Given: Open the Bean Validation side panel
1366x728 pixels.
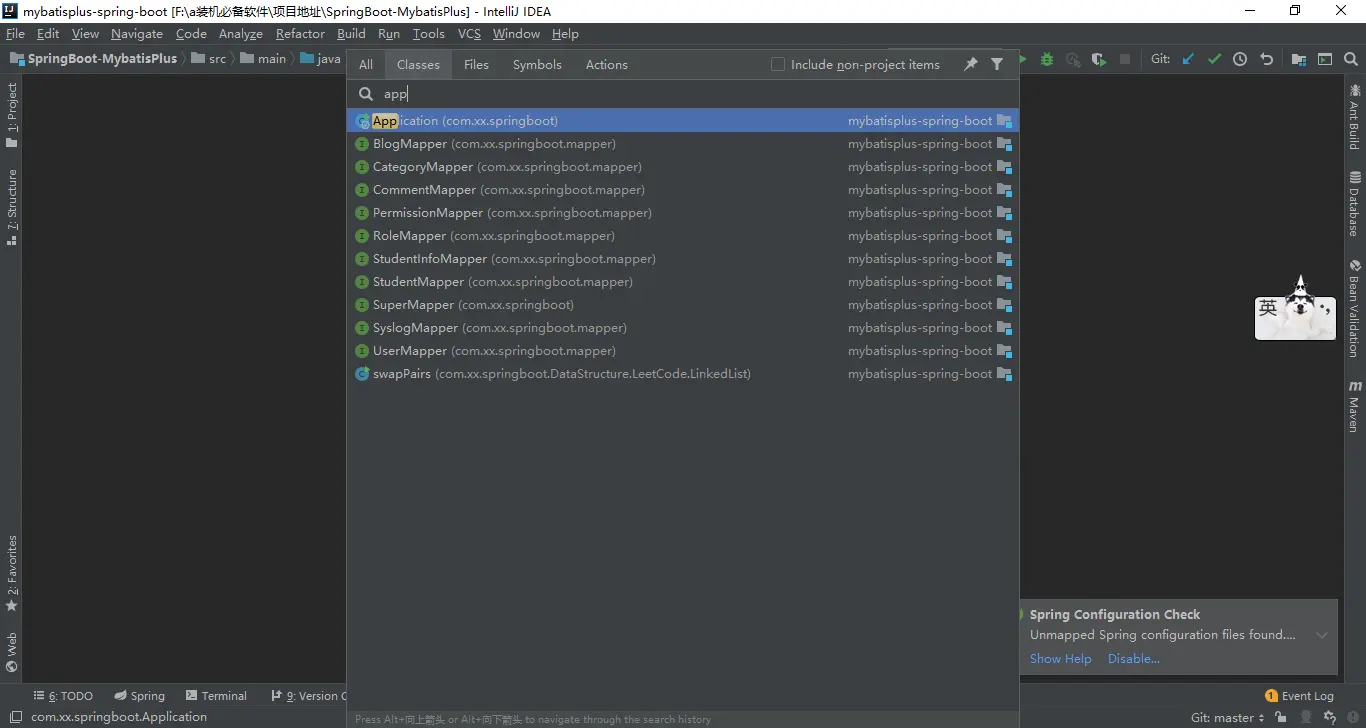Looking at the screenshot, I should click(1354, 308).
